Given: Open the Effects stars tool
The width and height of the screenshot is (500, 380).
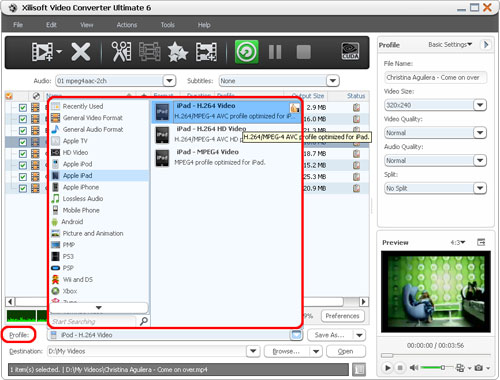Looking at the screenshot, I should (x=178, y=52).
